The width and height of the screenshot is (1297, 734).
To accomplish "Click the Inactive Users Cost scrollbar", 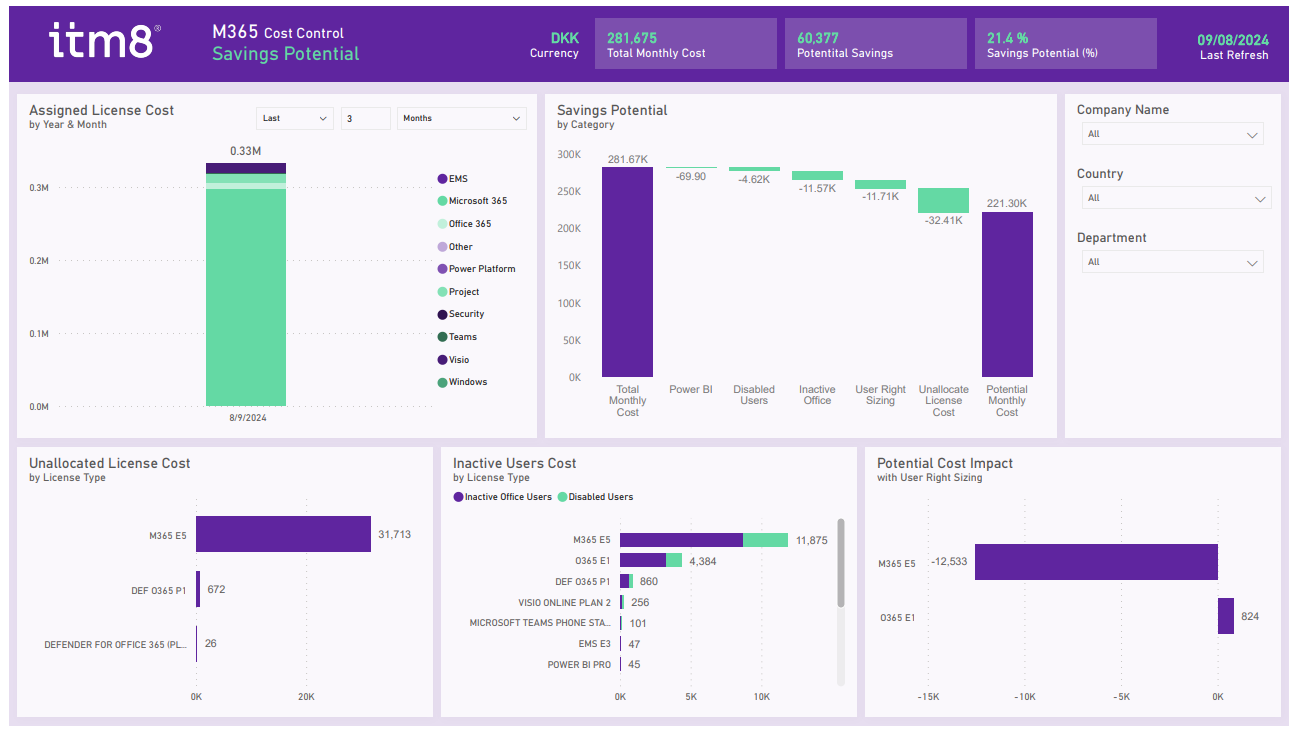I will tap(841, 562).
